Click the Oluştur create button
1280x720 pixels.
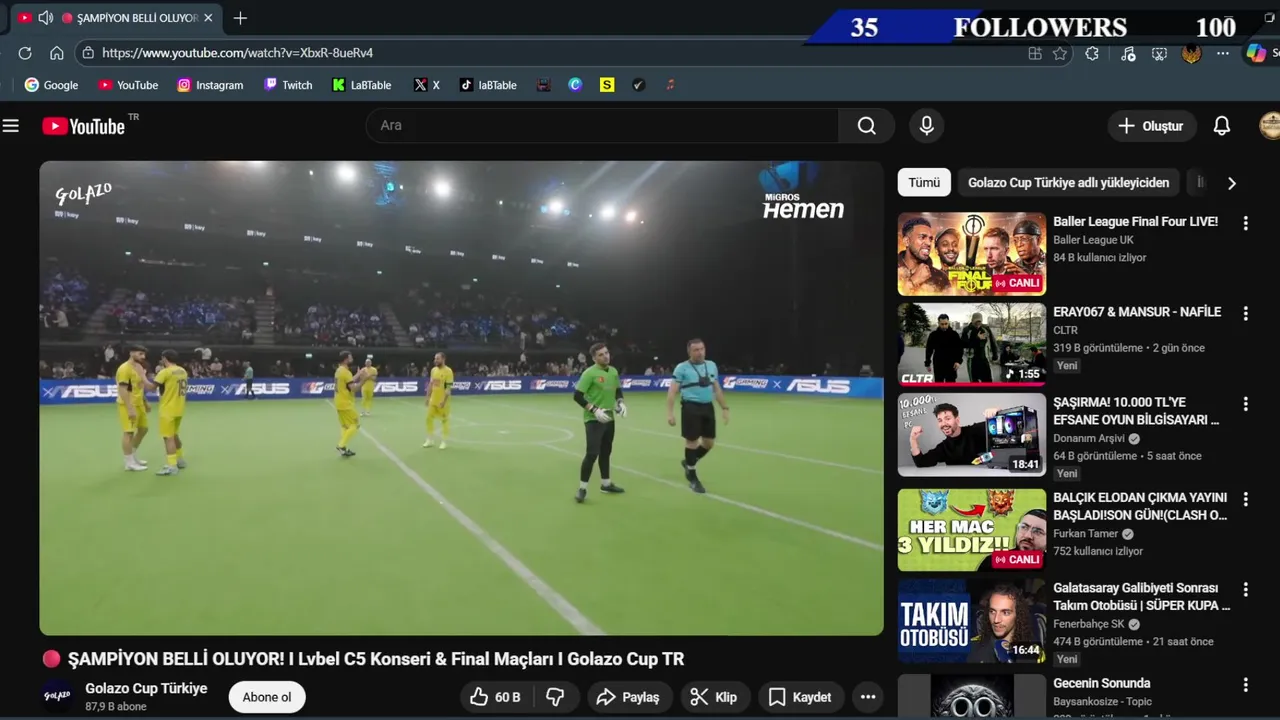(x=1152, y=126)
